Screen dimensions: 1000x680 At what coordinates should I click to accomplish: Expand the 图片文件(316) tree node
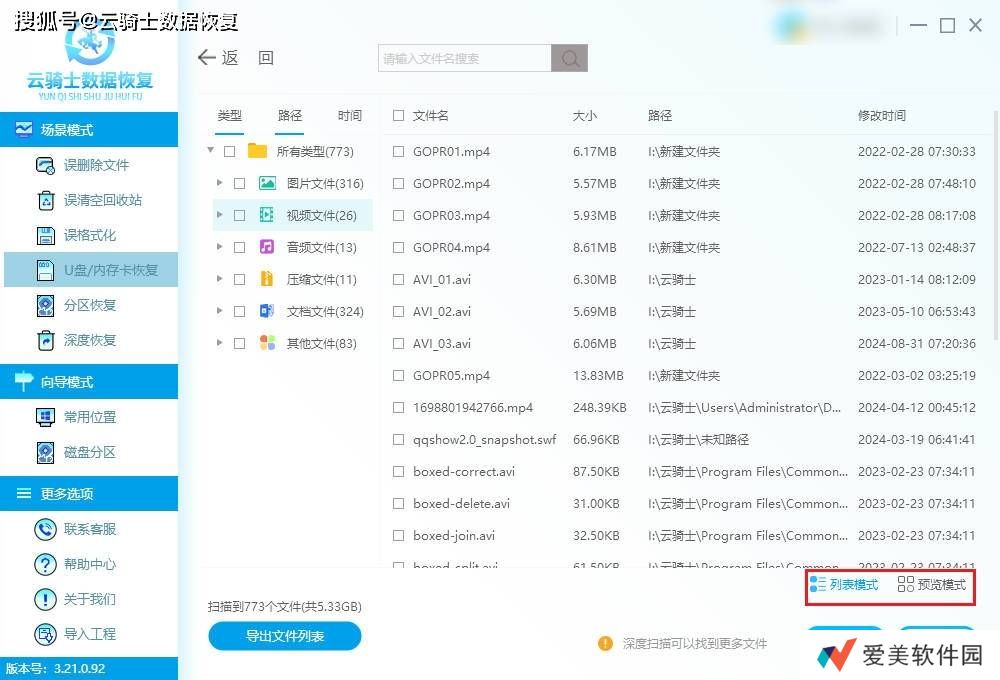[219, 184]
